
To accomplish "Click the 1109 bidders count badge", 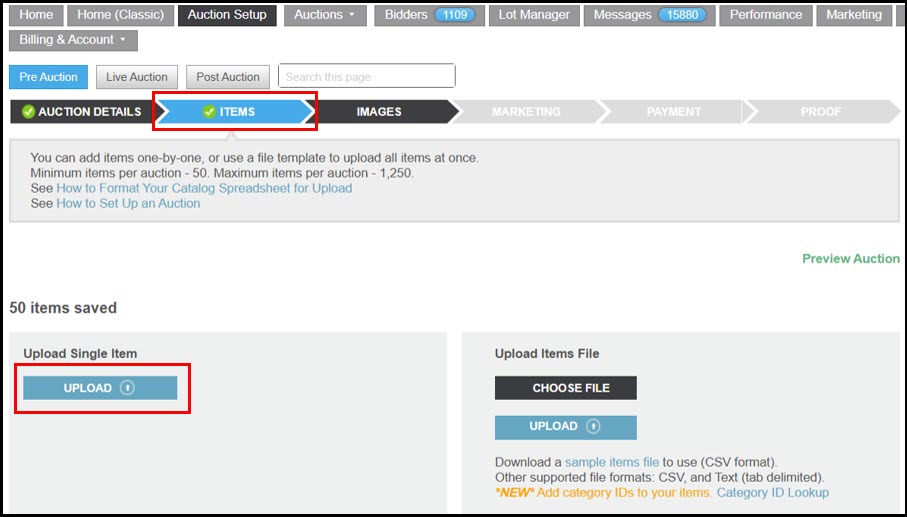I will point(455,15).
